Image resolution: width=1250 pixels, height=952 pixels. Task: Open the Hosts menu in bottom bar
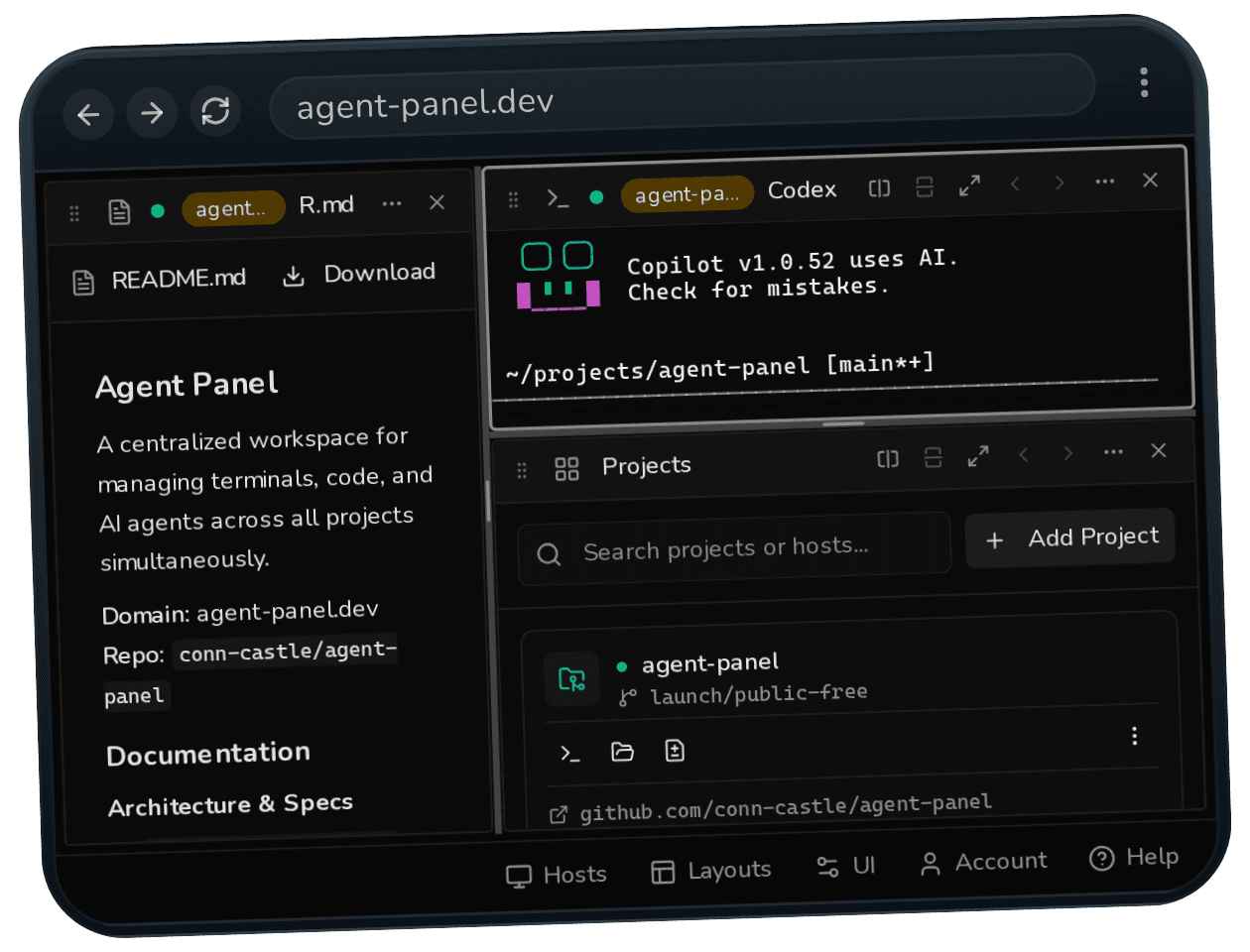coord(557,876)
